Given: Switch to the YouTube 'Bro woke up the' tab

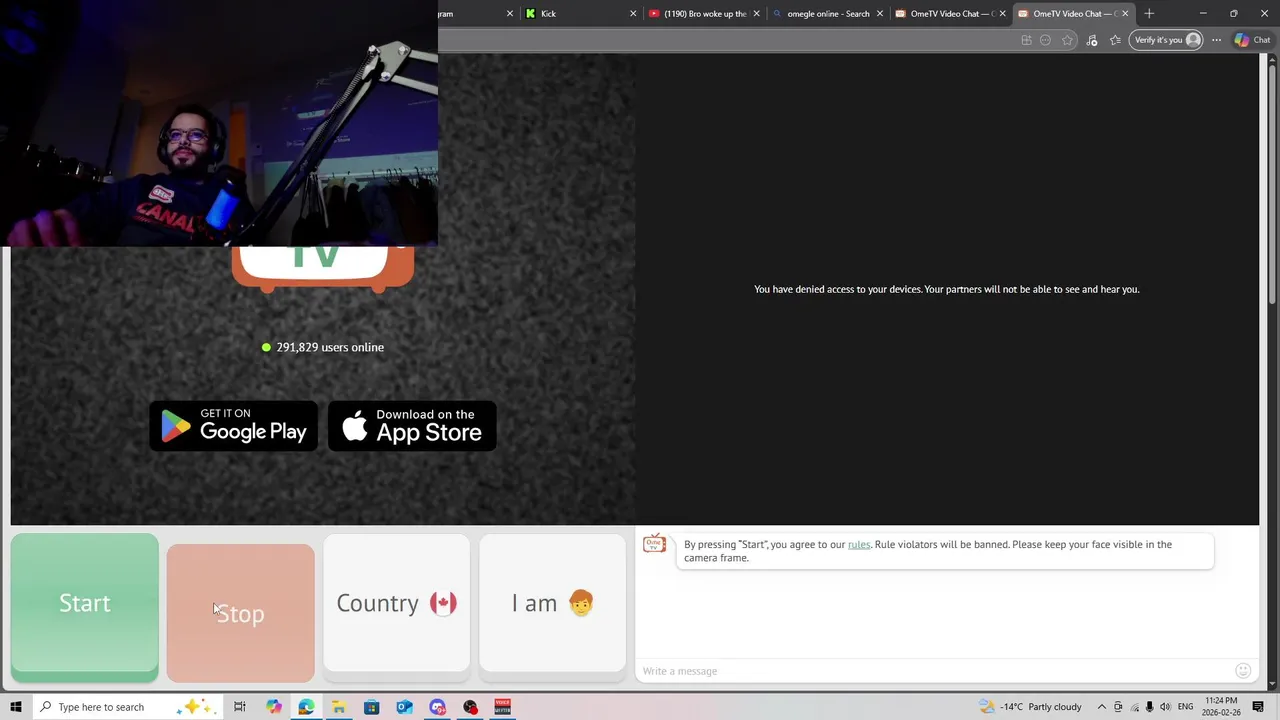Looking at the screenshot, I should (704, 14).
